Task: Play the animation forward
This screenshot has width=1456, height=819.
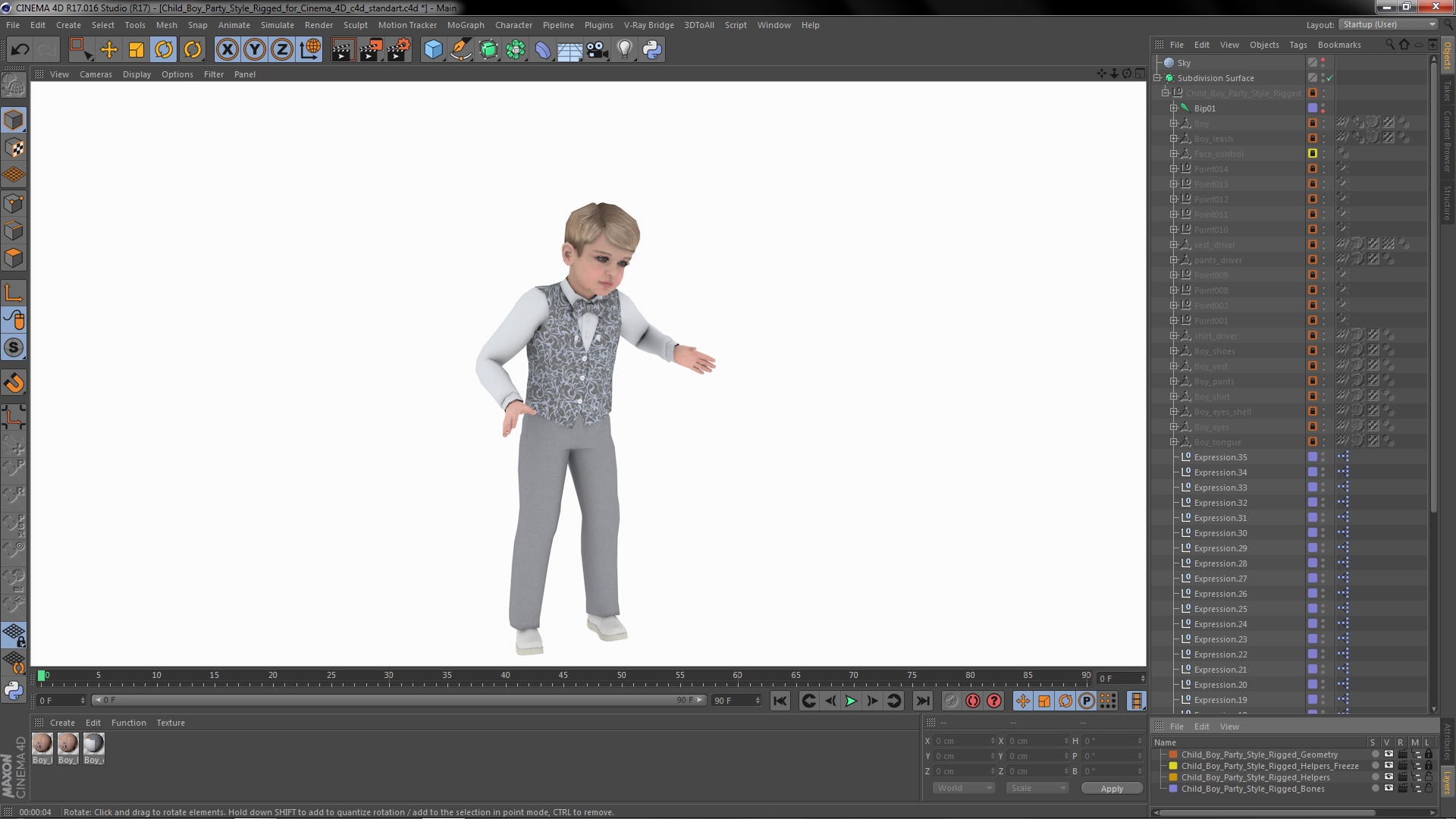Action: (851, 701)
